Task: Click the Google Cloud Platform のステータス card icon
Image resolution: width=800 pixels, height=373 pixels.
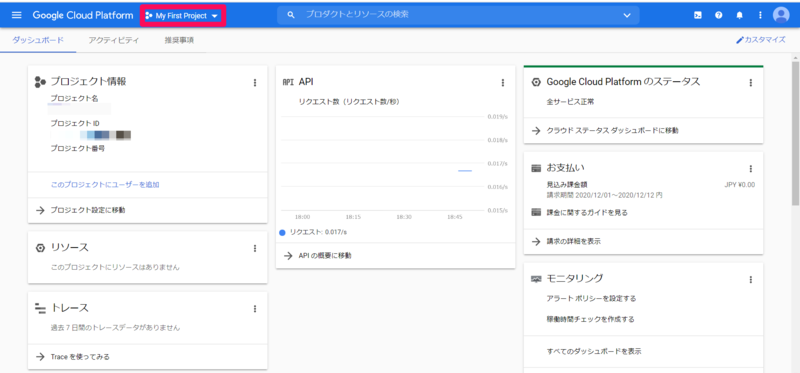Action: pyautogui.click(x=536, y=82)
